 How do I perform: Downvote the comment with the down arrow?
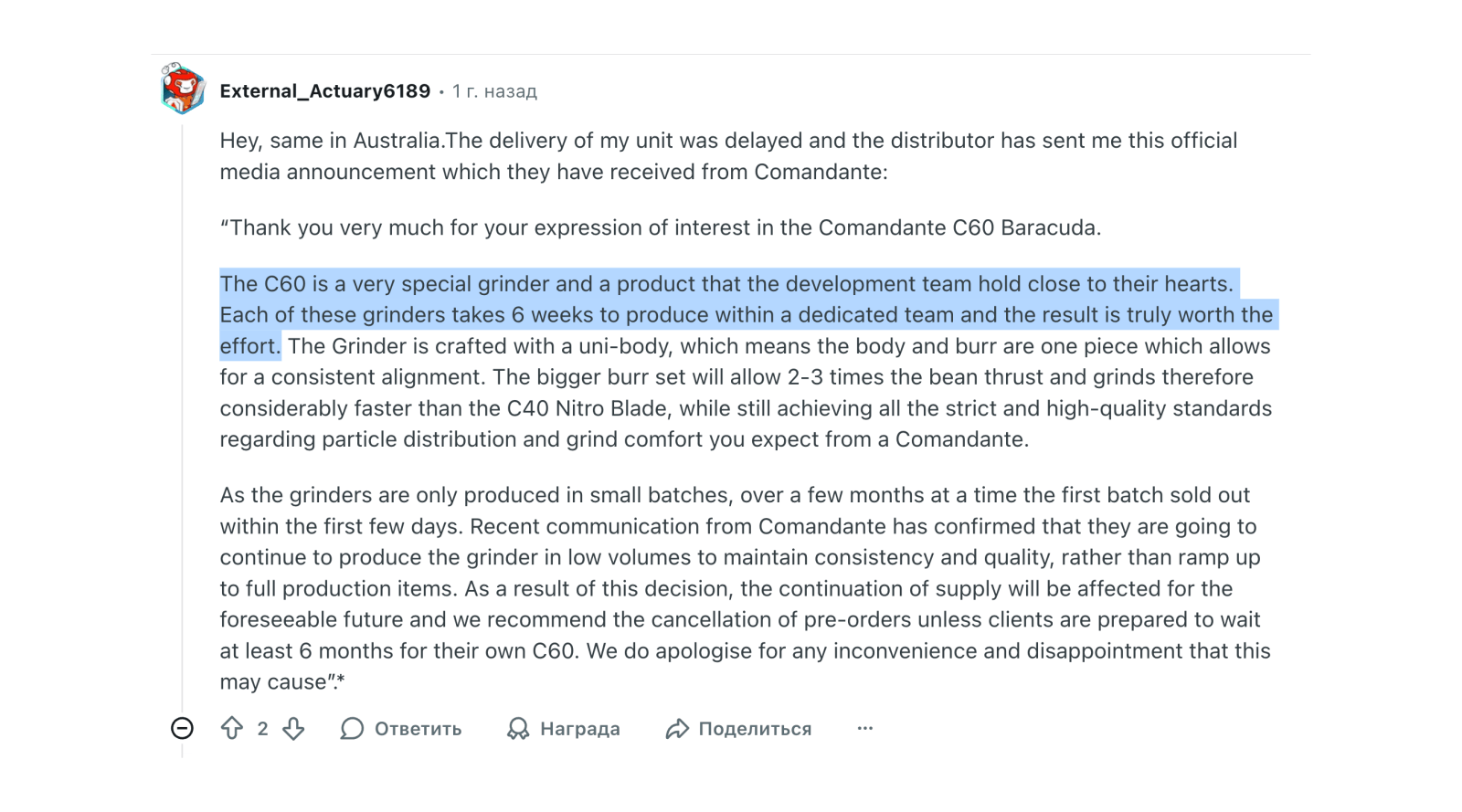(293, 728)
